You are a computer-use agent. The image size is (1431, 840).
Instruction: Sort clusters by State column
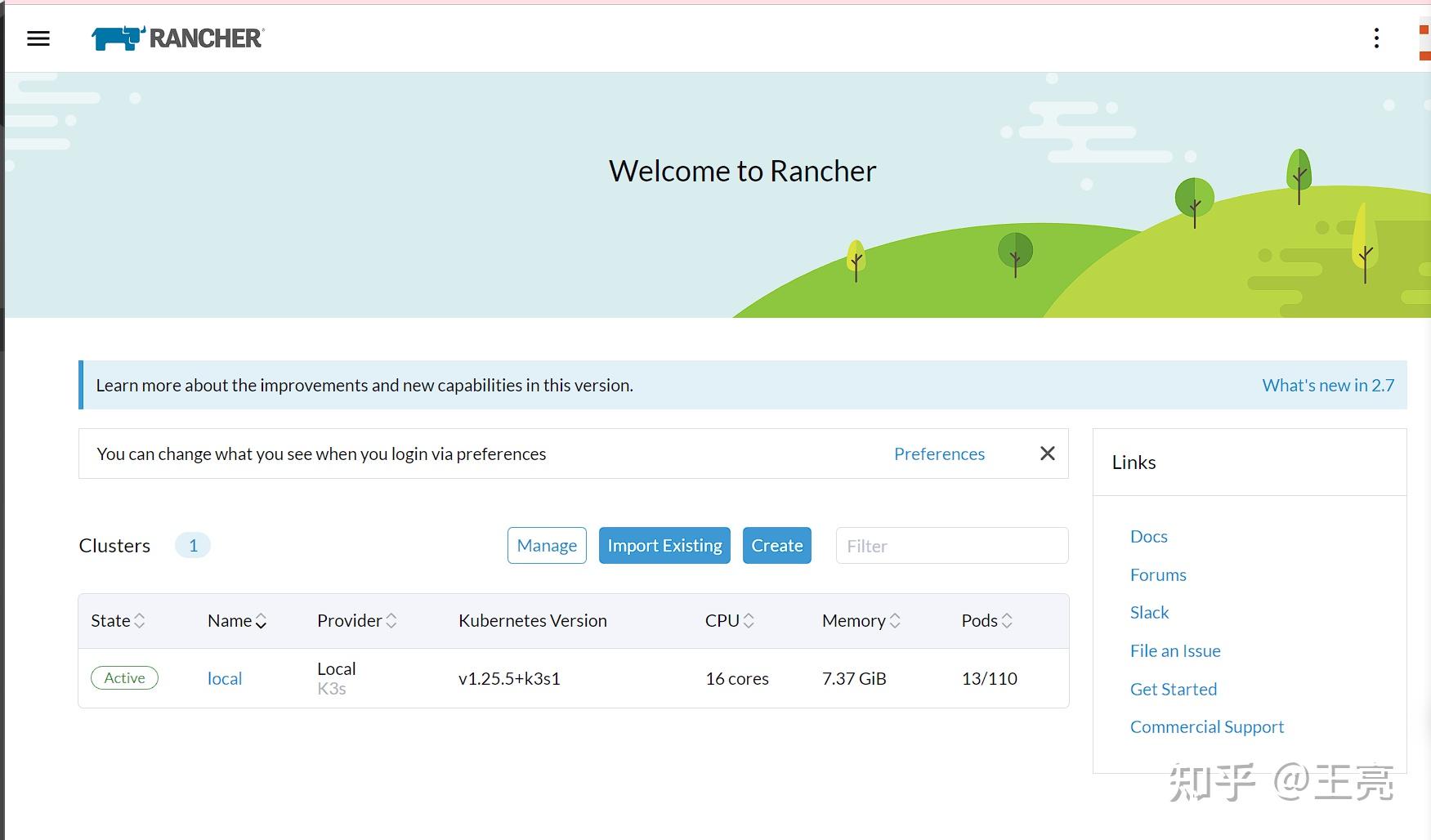[x=118, y=620]
